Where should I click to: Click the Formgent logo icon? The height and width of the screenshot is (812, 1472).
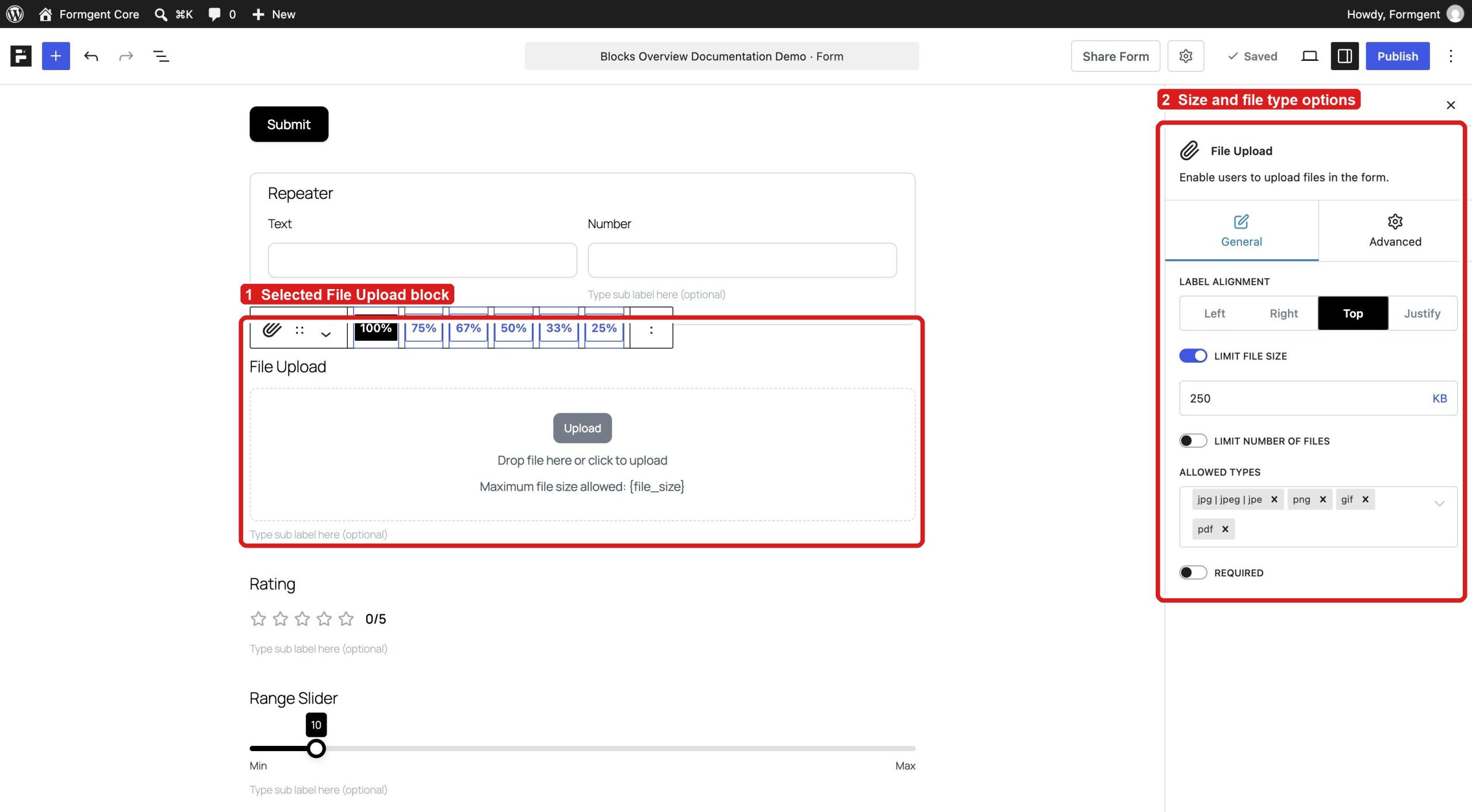(x=21, y=56)
